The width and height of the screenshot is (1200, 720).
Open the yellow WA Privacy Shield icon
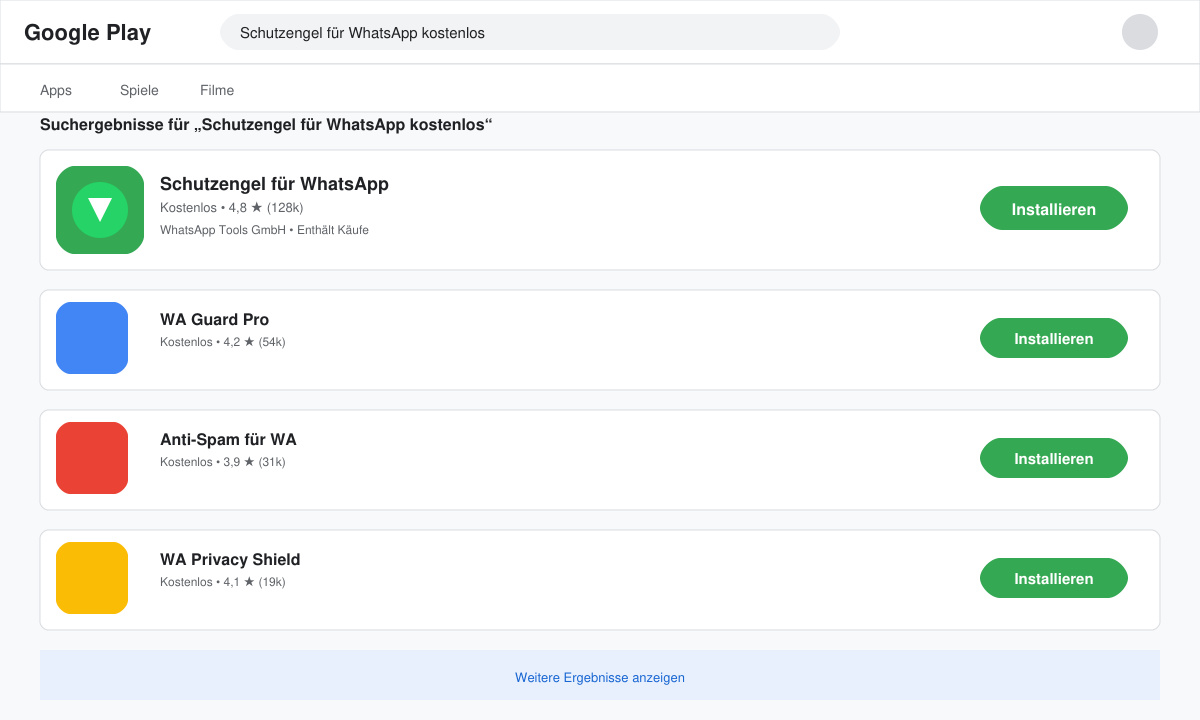tap(92, 578)
